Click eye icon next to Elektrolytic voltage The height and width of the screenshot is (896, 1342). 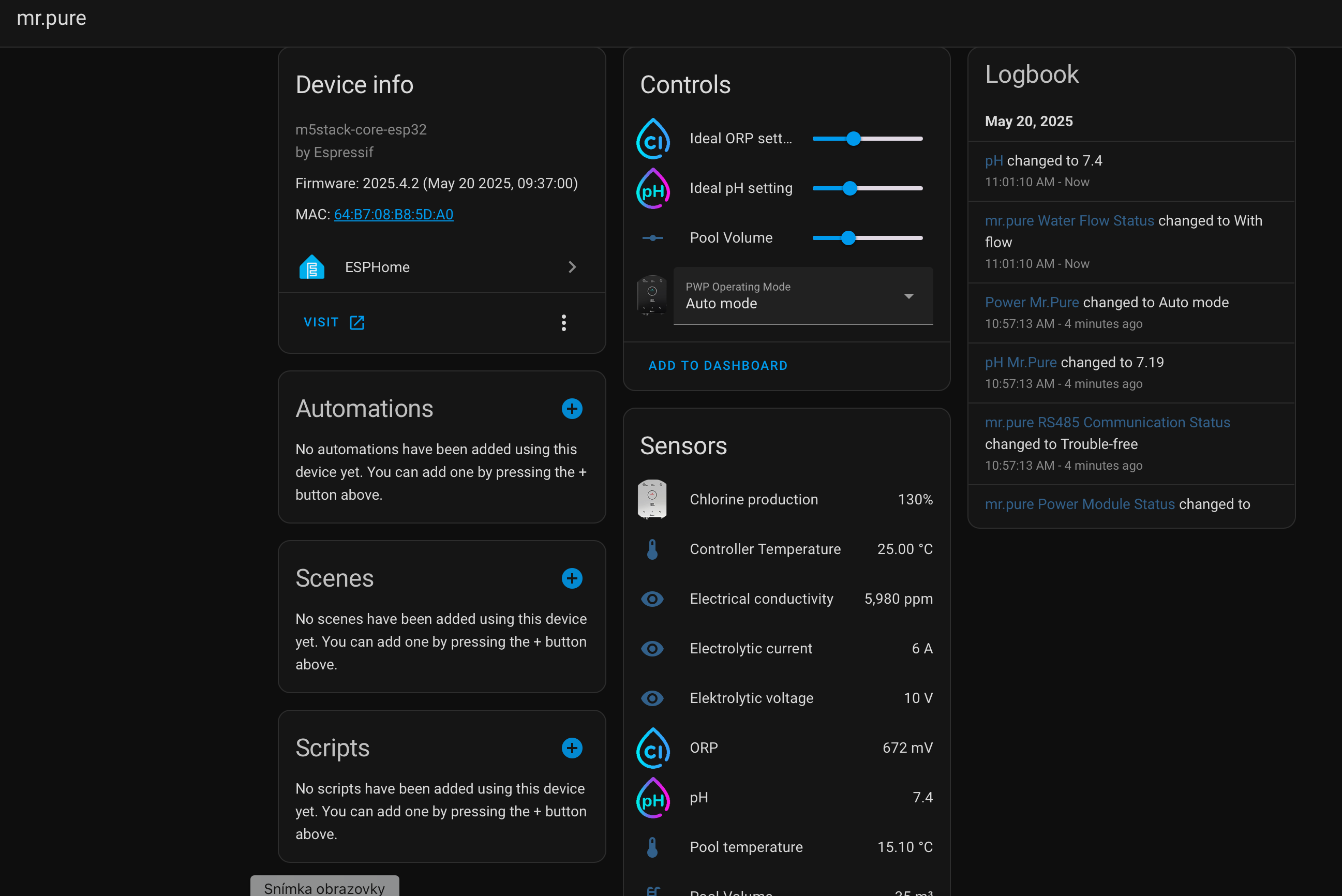click(652, 698)
